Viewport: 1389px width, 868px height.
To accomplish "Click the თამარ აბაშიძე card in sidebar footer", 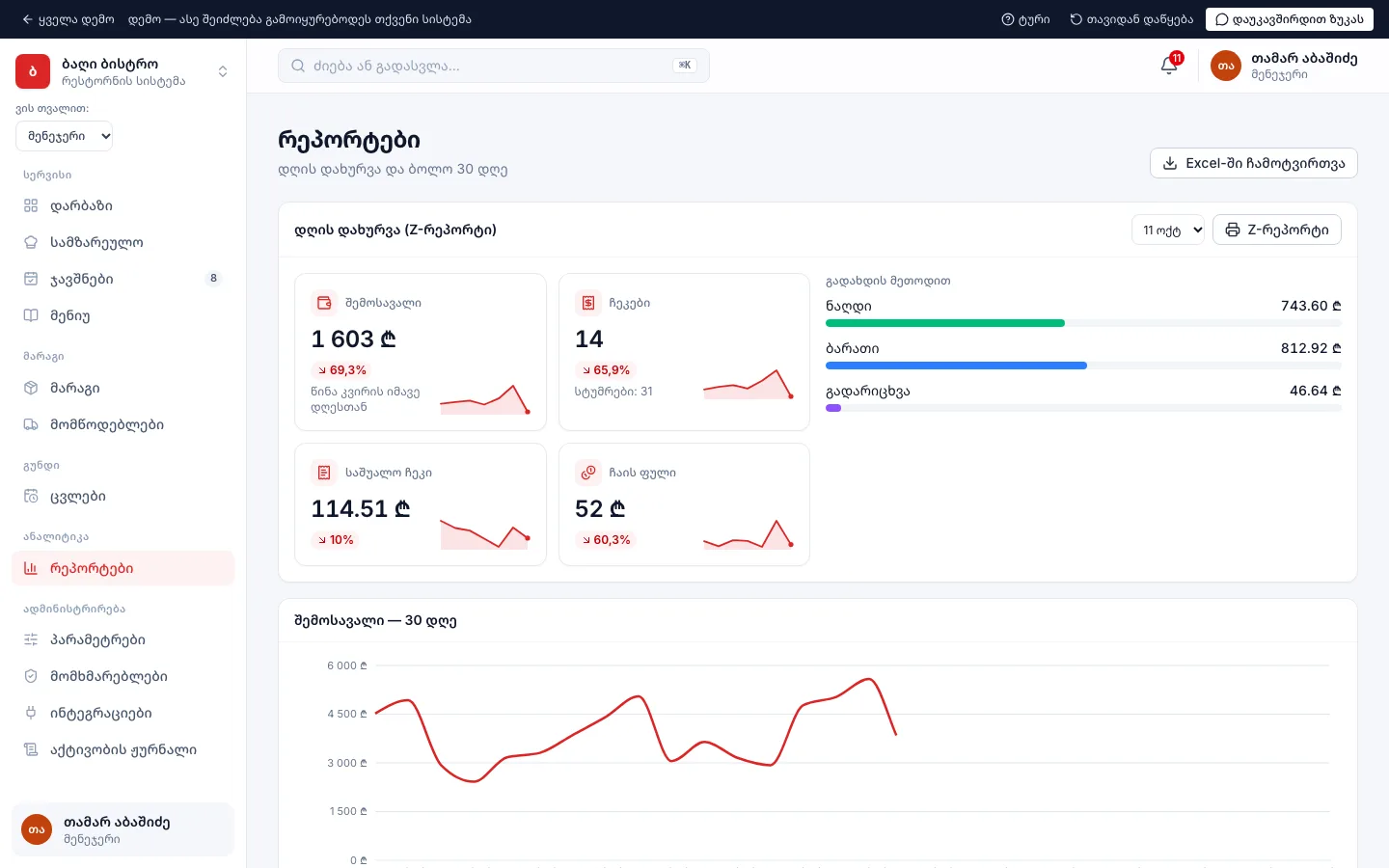I will click(123, 829).
